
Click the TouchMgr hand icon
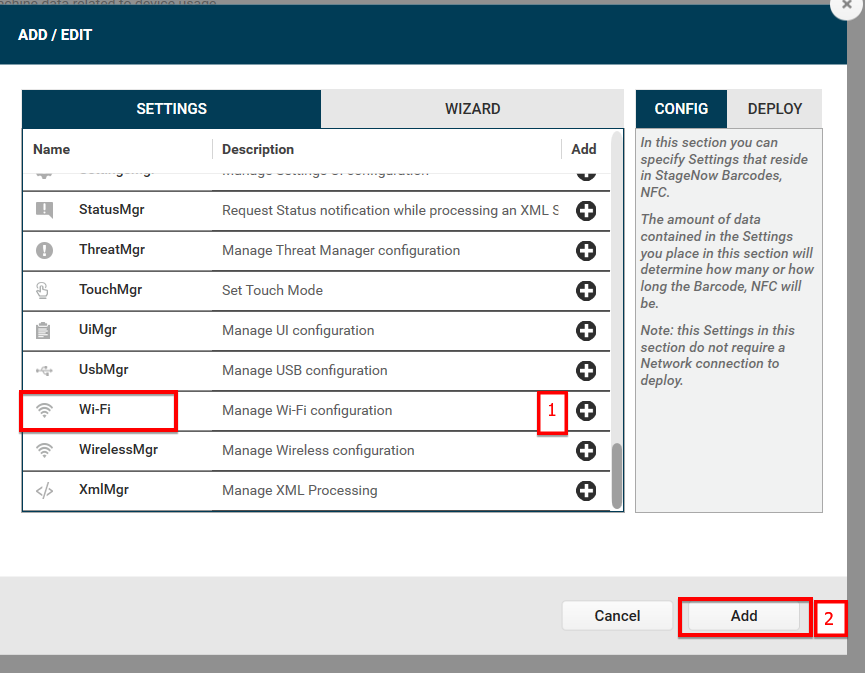[x=44, y=290]
